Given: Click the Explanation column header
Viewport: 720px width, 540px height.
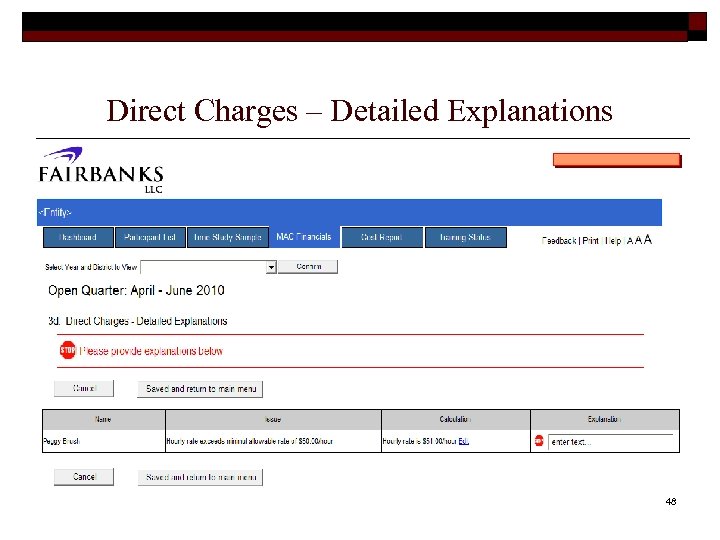Looking at the screenshot, I should [x=605, y=420].
